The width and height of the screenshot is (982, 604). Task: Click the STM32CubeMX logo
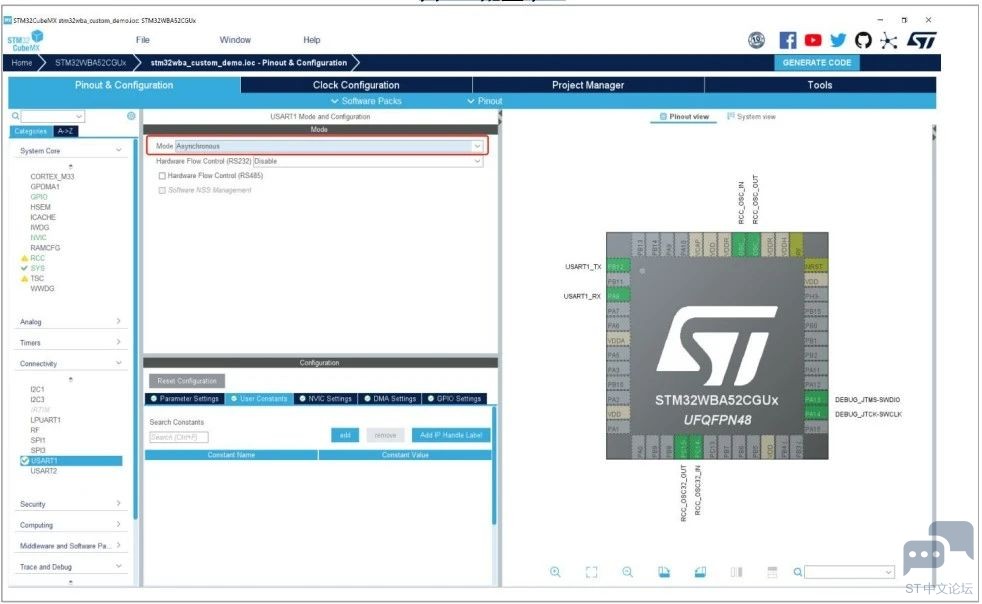(x=25, y=41)
